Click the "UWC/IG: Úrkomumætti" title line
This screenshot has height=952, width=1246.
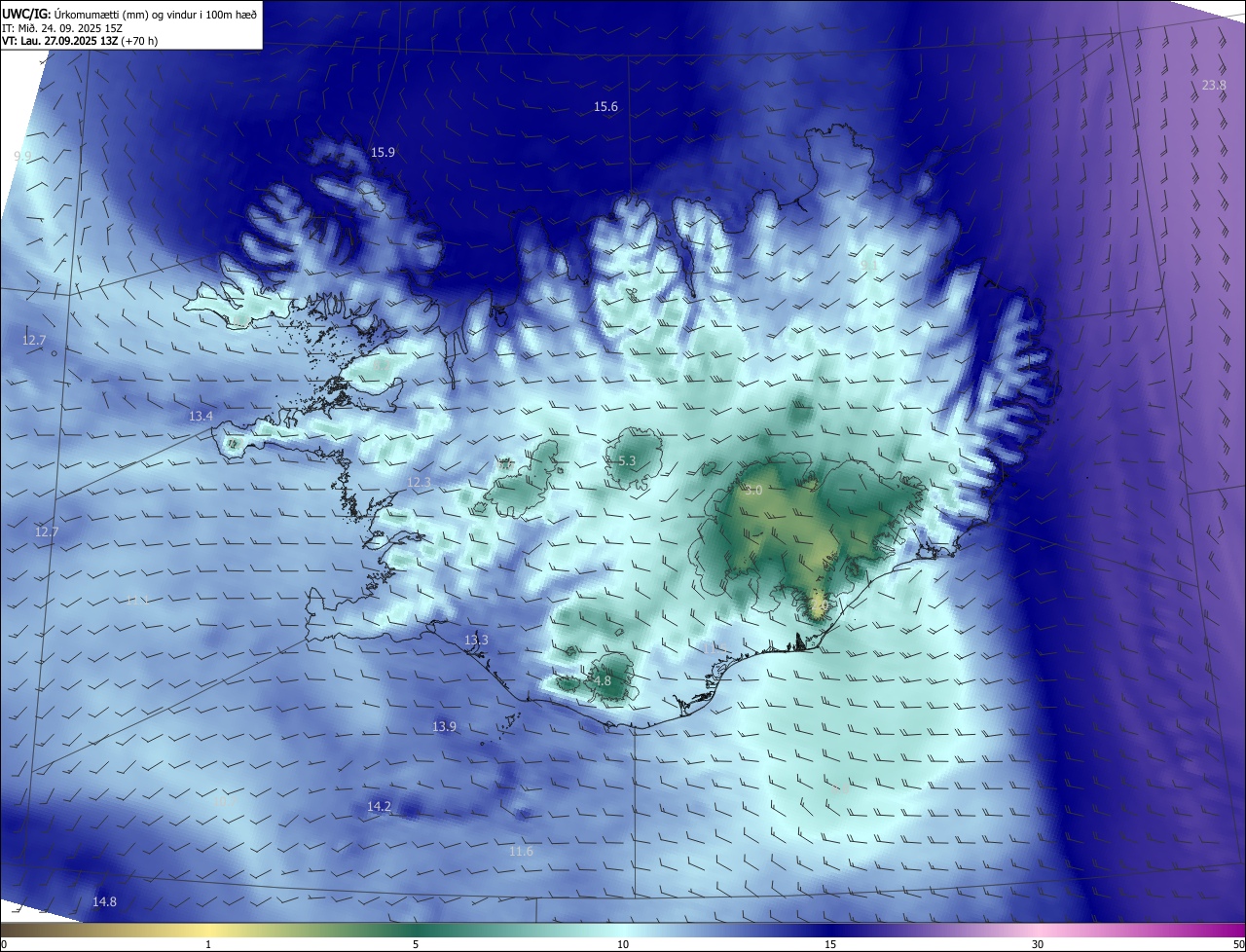tap(129, 14)
